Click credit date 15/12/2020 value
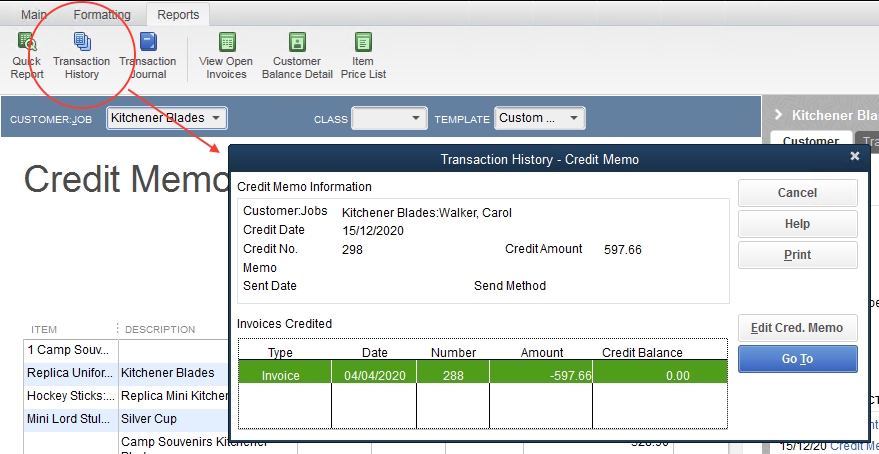Viewport: 879px width, 454px height. [373, 231]
